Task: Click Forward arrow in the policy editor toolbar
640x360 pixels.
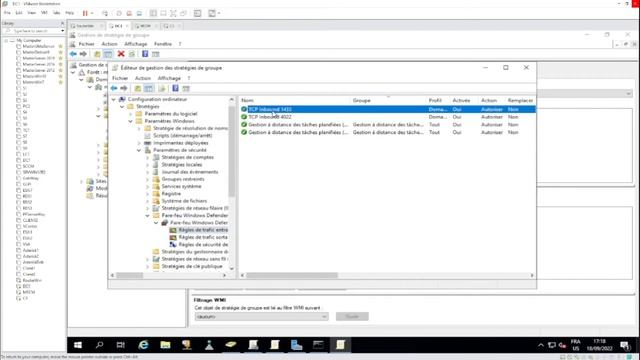Action: pyautogui.click(x=124, y=88)
